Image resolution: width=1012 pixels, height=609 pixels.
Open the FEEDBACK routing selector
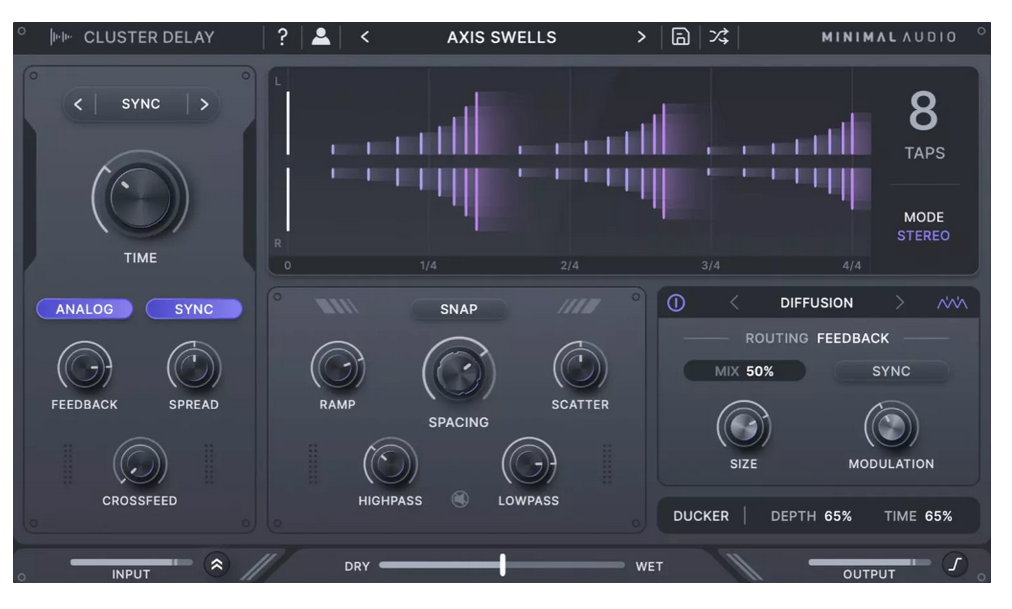[853, 338]
